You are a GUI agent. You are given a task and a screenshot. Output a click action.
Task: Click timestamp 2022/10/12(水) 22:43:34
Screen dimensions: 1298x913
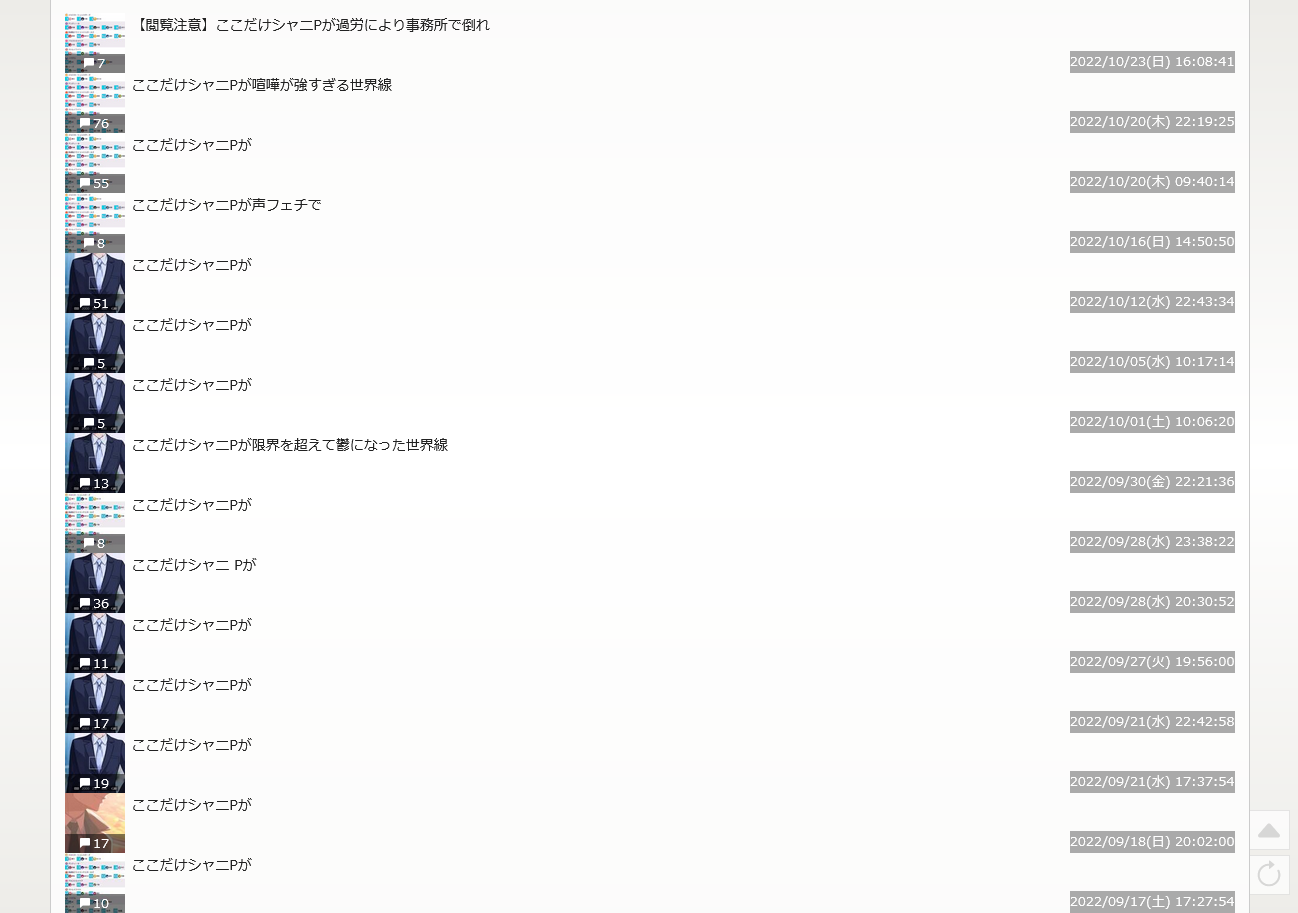click(x=1152, y=302)
